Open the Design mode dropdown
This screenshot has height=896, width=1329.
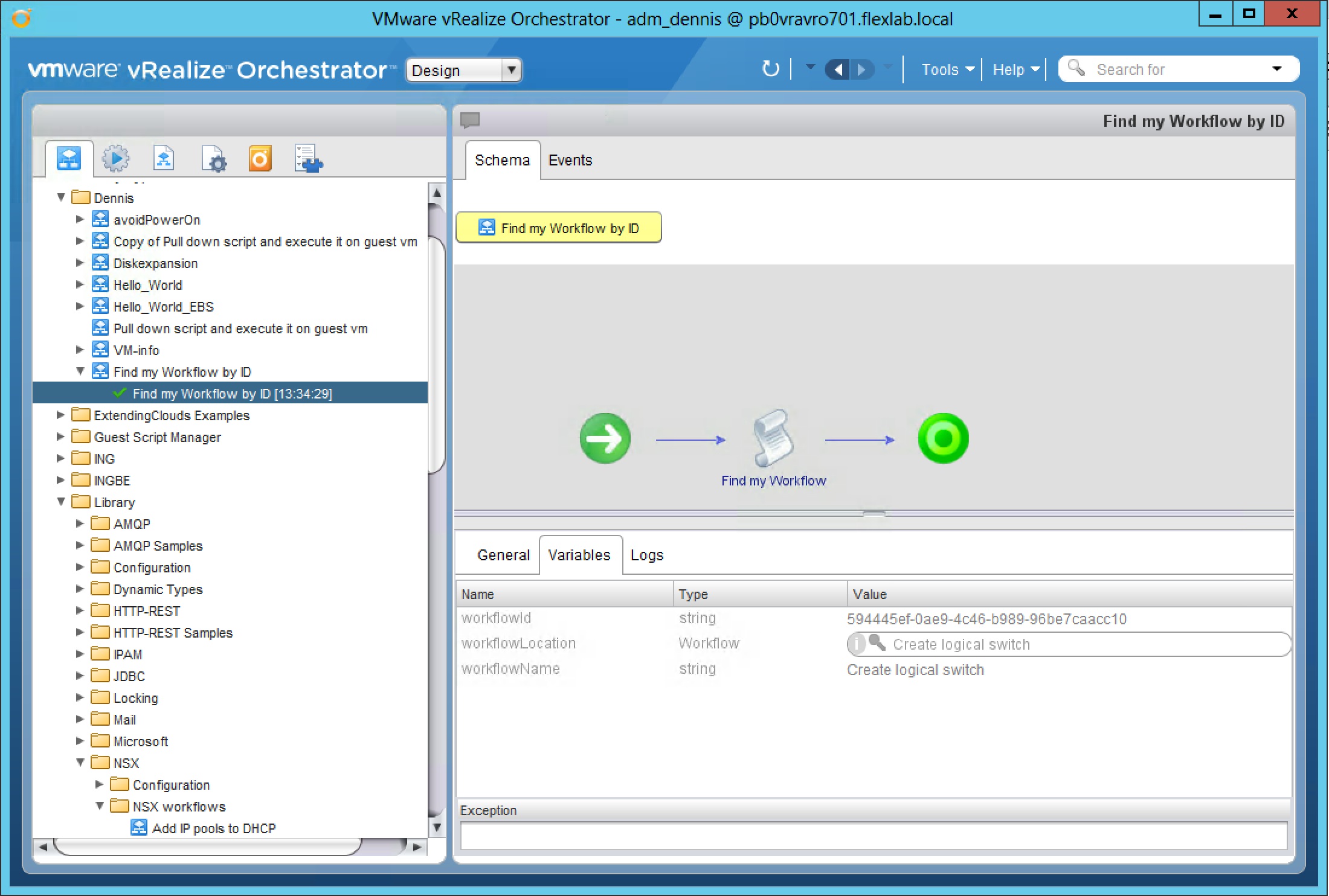tap(464, 70)
